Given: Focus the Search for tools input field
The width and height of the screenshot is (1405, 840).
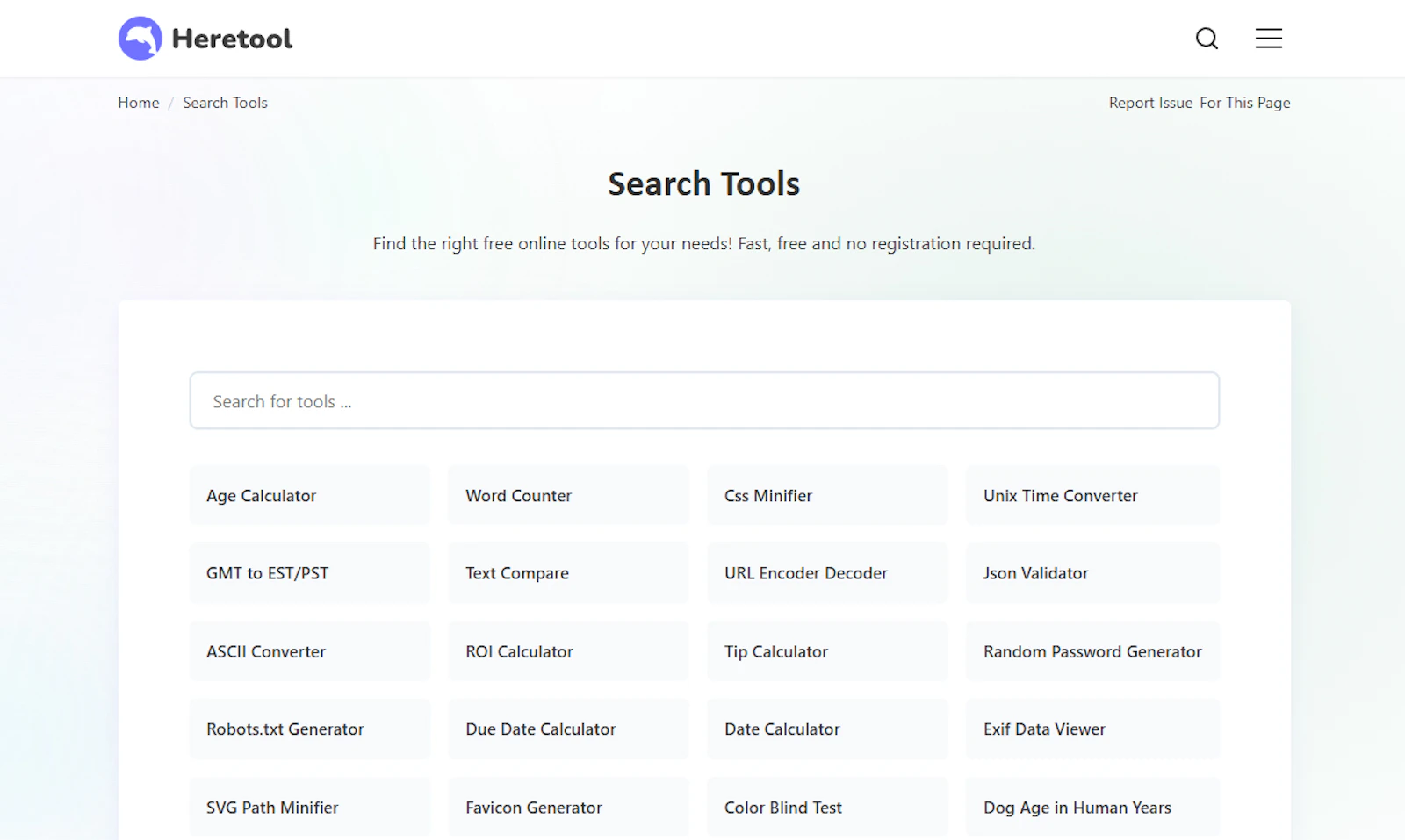Looking at the screenshot, I should pos(704,401).
